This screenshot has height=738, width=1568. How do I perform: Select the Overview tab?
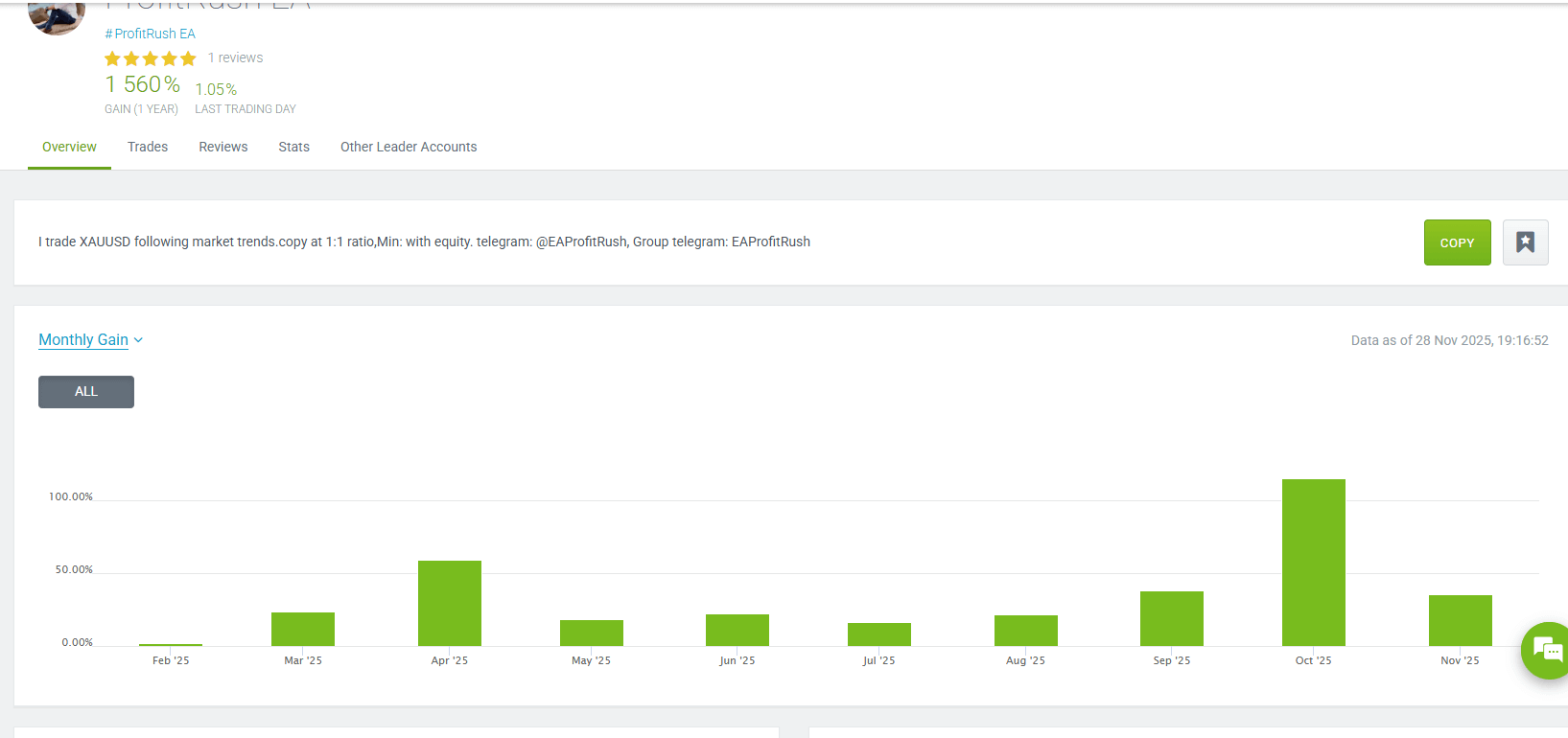[x=69, y=147]
